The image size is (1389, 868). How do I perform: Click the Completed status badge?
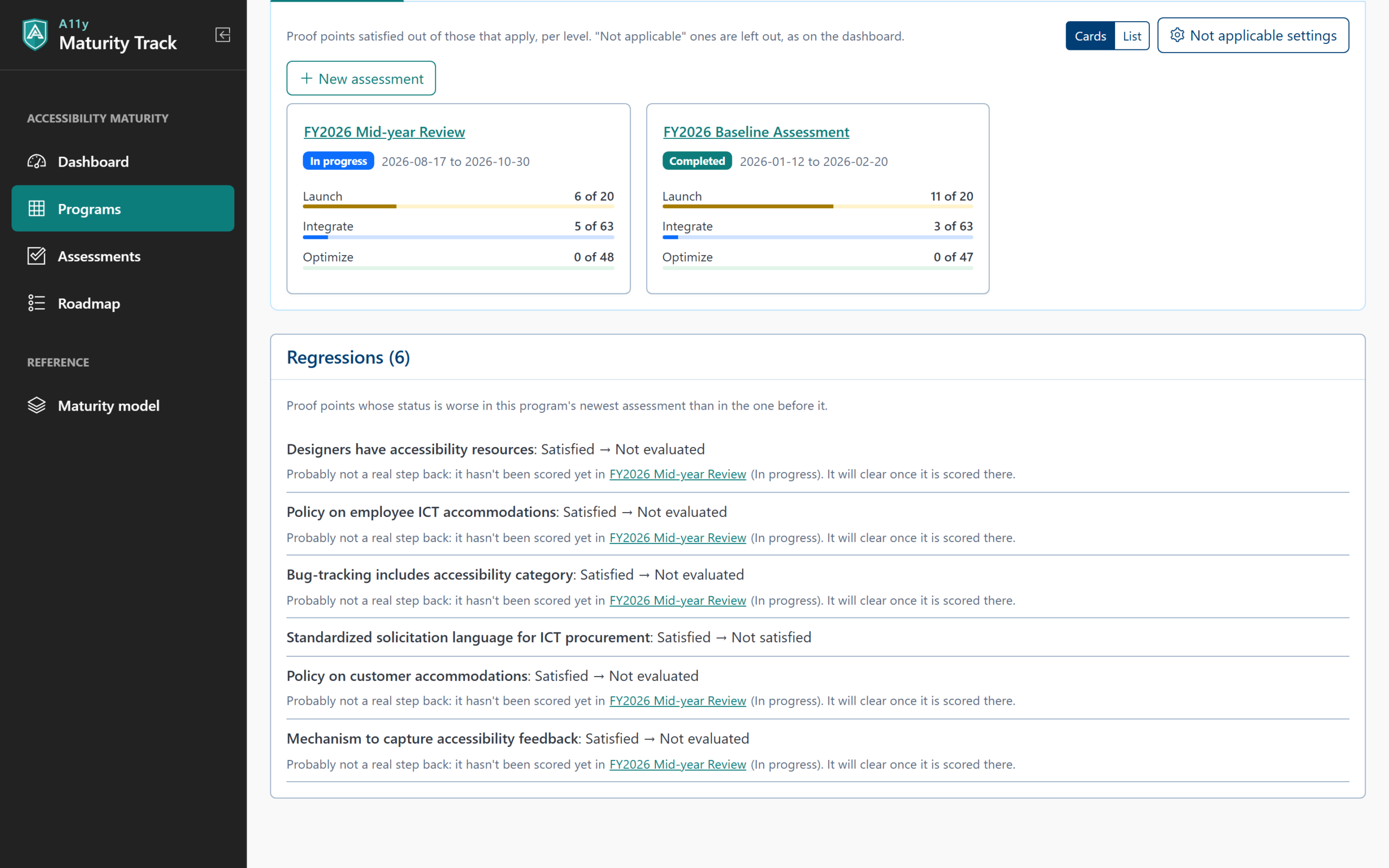coord(697,161)
